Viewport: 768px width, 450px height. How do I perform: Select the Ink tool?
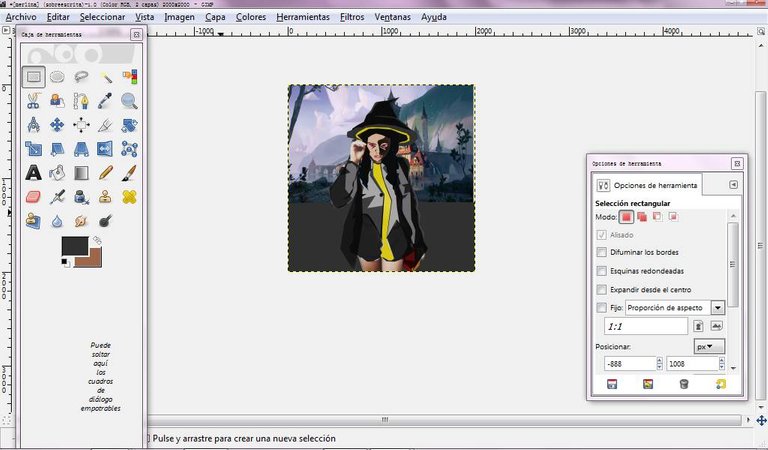click(x=81, y=197)
